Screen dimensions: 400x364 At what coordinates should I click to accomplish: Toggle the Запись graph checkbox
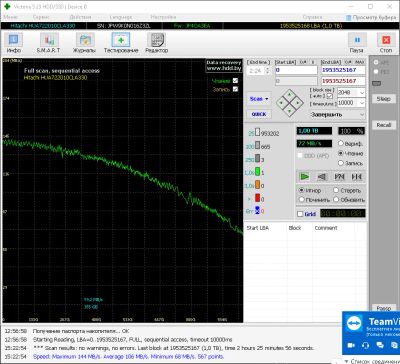coord(235,89)
